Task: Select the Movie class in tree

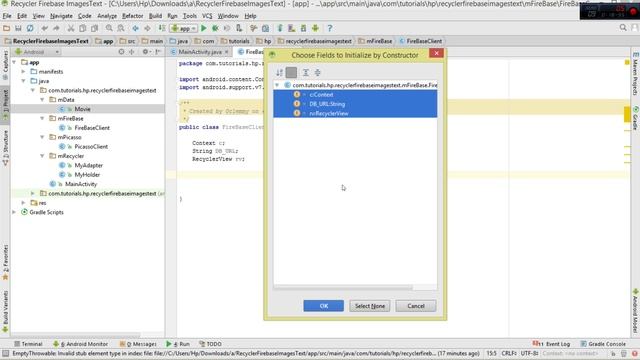Action: 82,109
